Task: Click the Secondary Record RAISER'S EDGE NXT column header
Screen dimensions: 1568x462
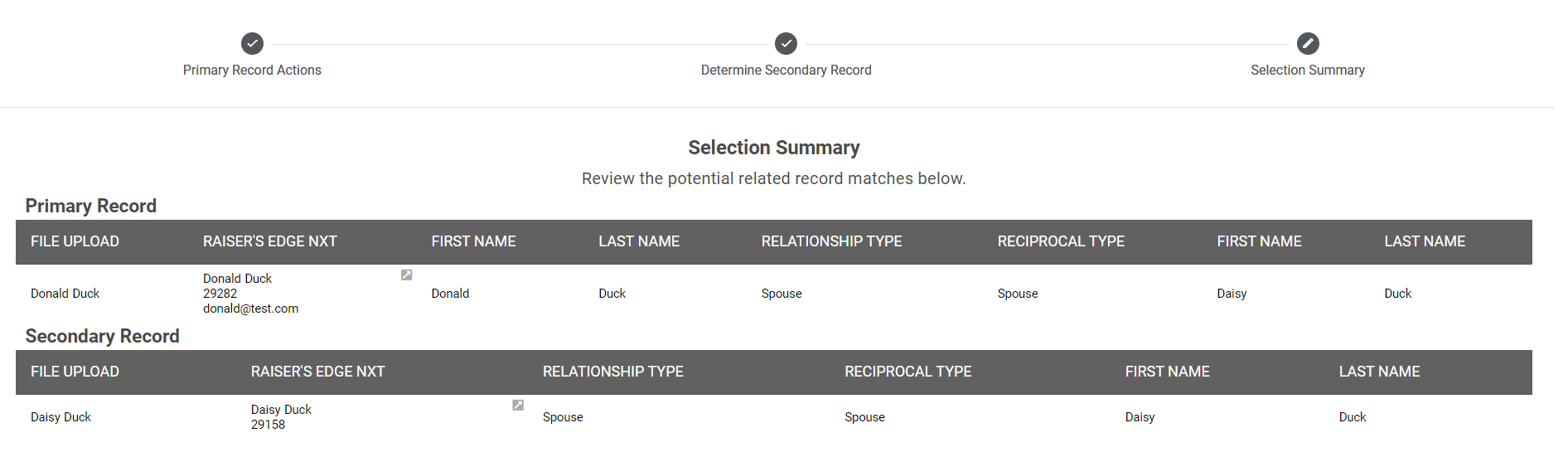Action: (x=317, y=372)
